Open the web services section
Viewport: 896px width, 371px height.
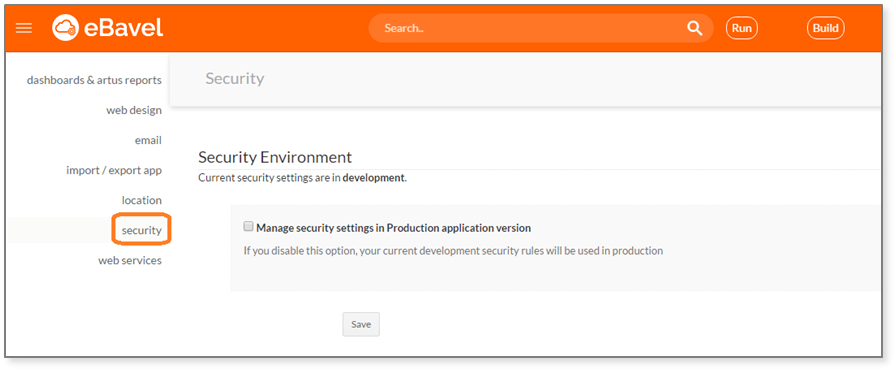pyautogui.click(x=130, y=260)
